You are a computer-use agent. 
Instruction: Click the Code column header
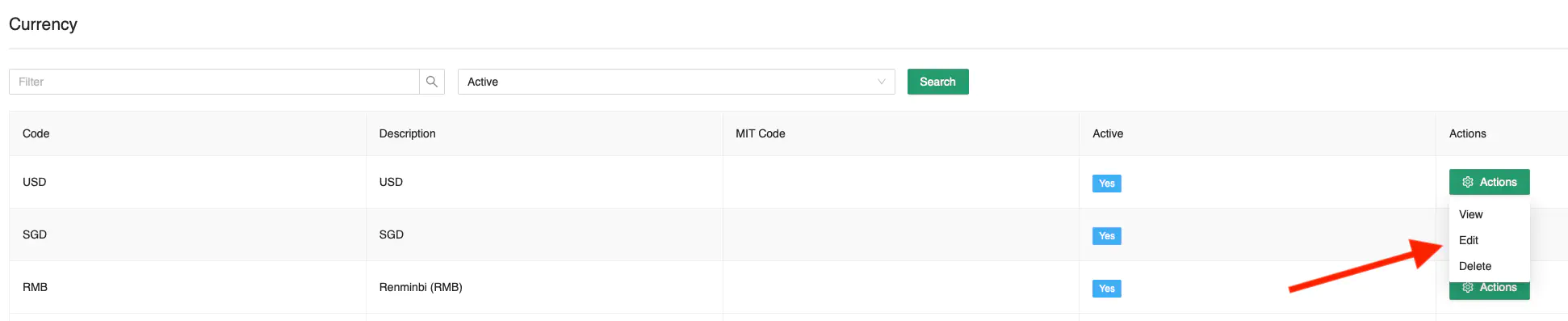tap(36, 133)
